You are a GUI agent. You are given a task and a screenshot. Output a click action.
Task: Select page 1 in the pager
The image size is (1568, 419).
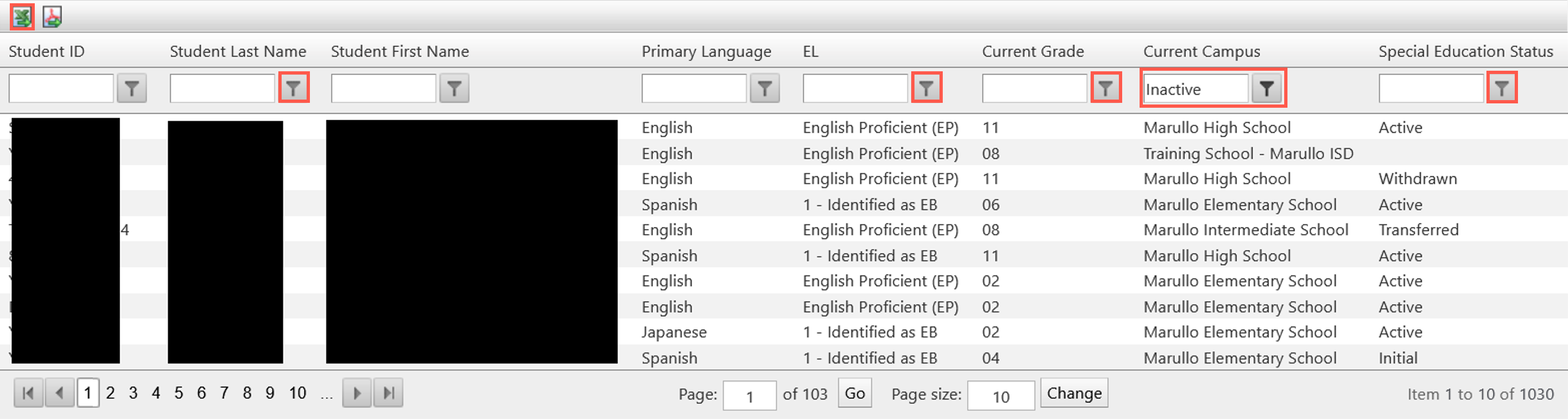(x=88, y=393)
